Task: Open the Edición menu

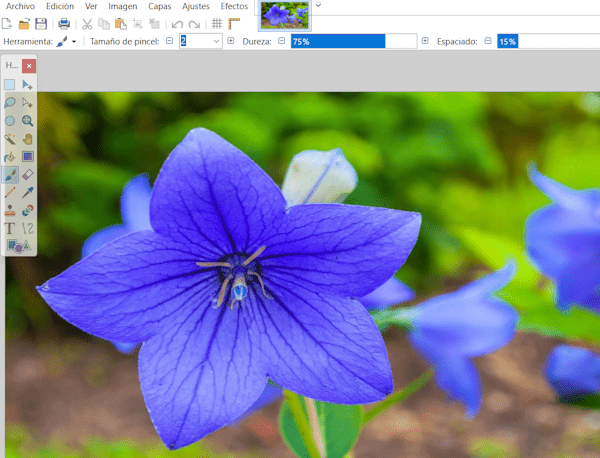Action: pos(60,6)
